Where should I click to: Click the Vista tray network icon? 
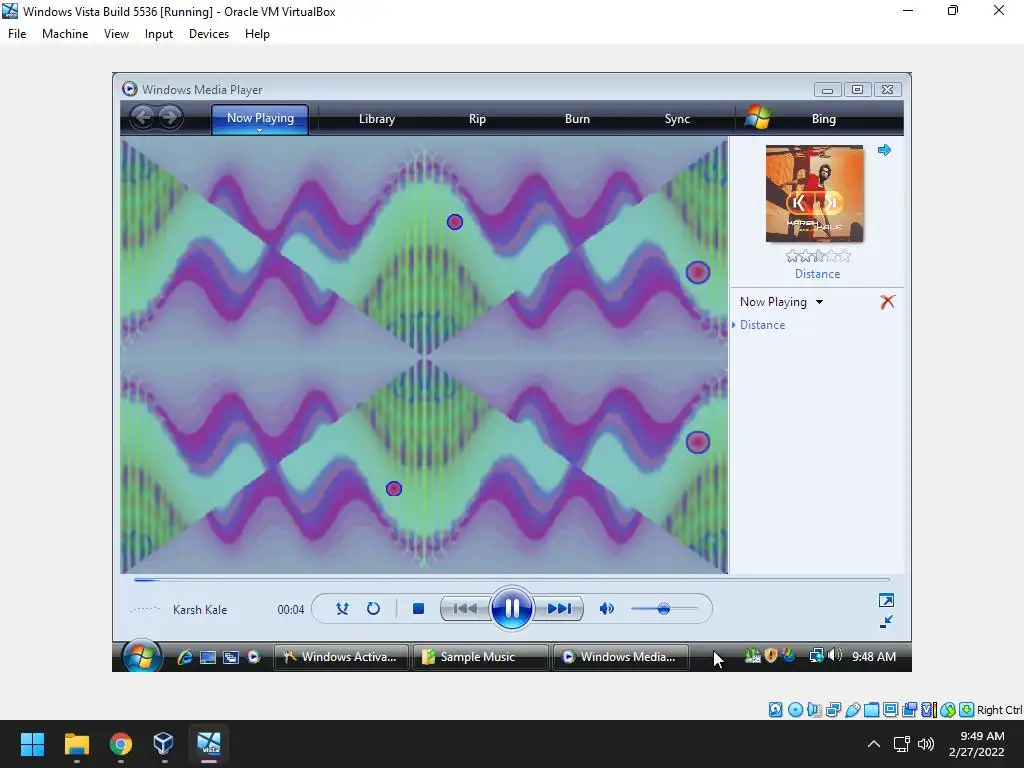click(x=816, y=656)
